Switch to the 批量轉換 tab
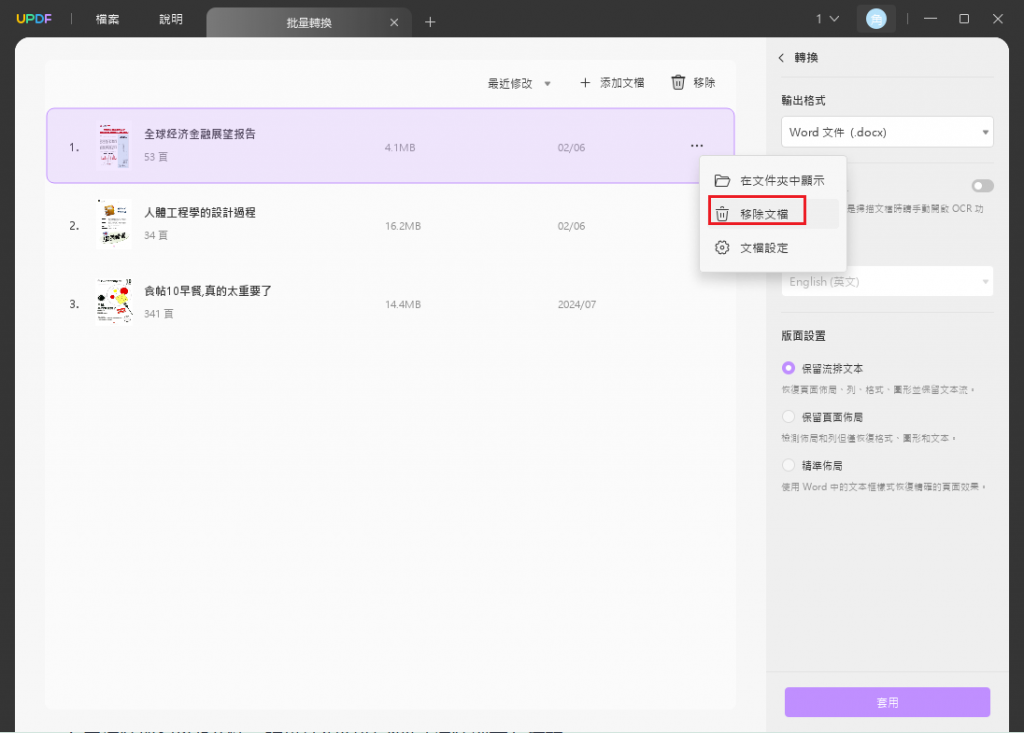Viewport: 1024px width, 733px height. (309, 23)
